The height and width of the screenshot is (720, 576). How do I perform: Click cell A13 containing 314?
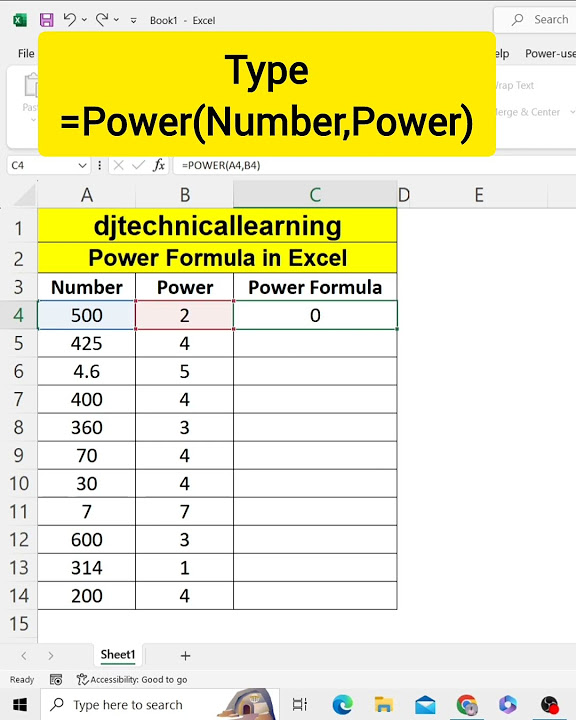pyautogui.click(x=87, y=568)
